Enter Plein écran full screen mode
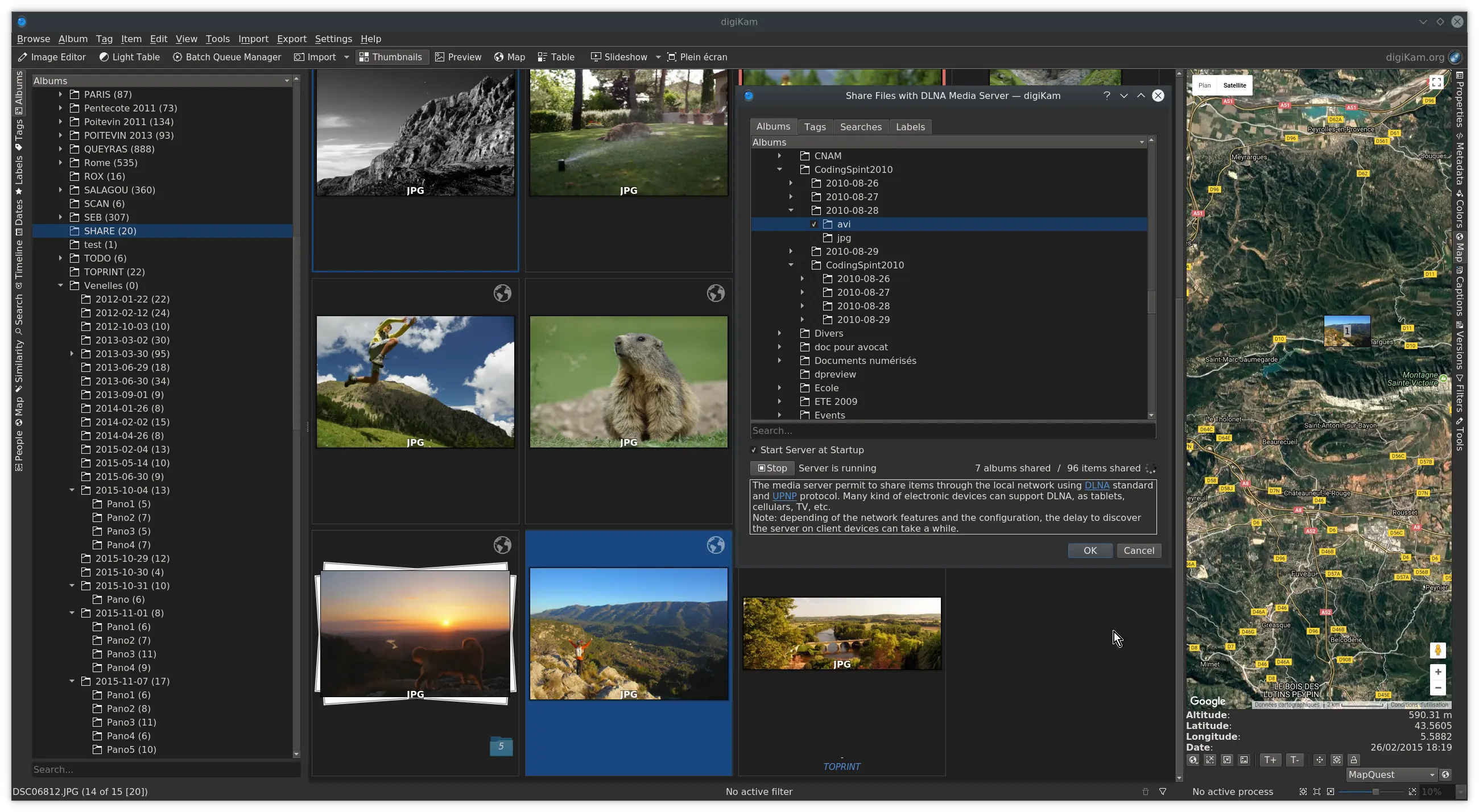Screen dimensions: 1479x812 tap(697, 57)
